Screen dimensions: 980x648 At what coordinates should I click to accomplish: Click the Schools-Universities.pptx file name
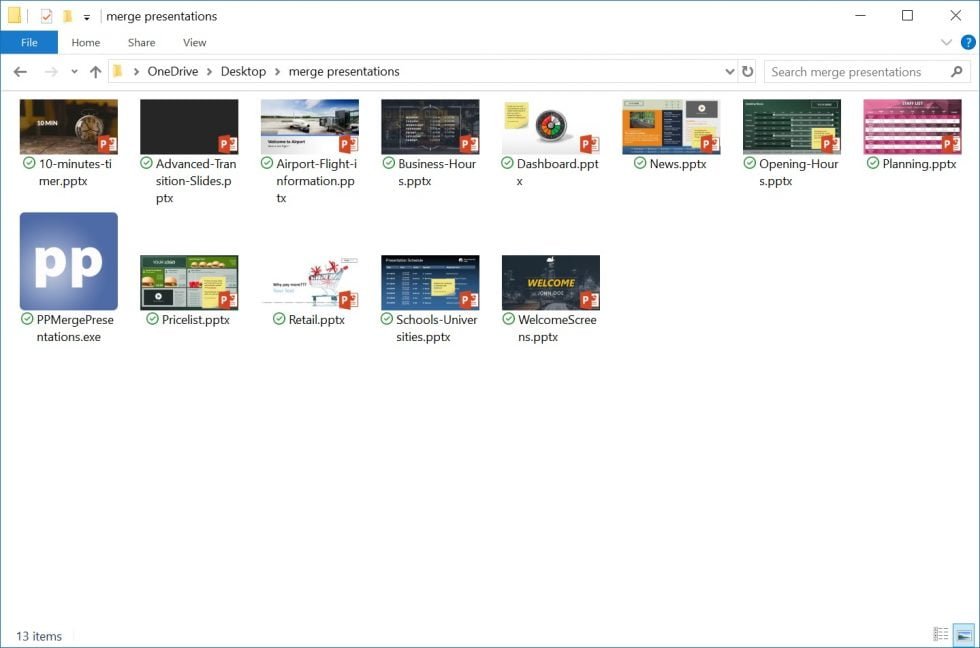click(436, 328)
